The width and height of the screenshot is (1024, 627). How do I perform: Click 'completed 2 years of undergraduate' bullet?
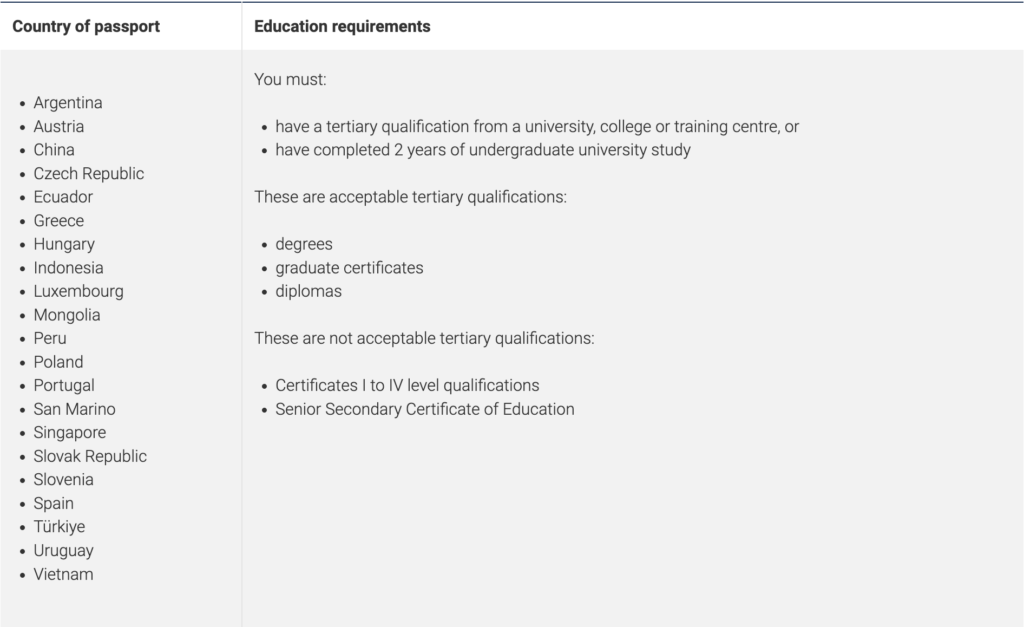click(483, 150)
